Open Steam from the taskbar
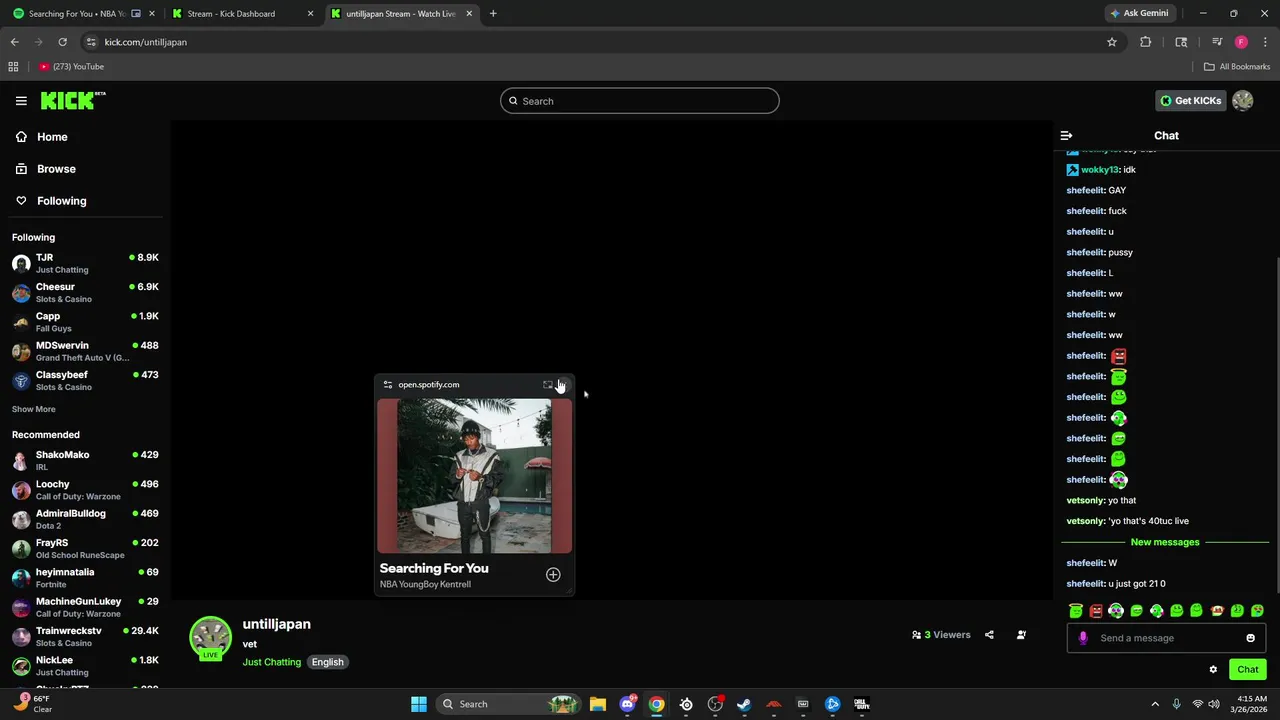 [744, 704]
